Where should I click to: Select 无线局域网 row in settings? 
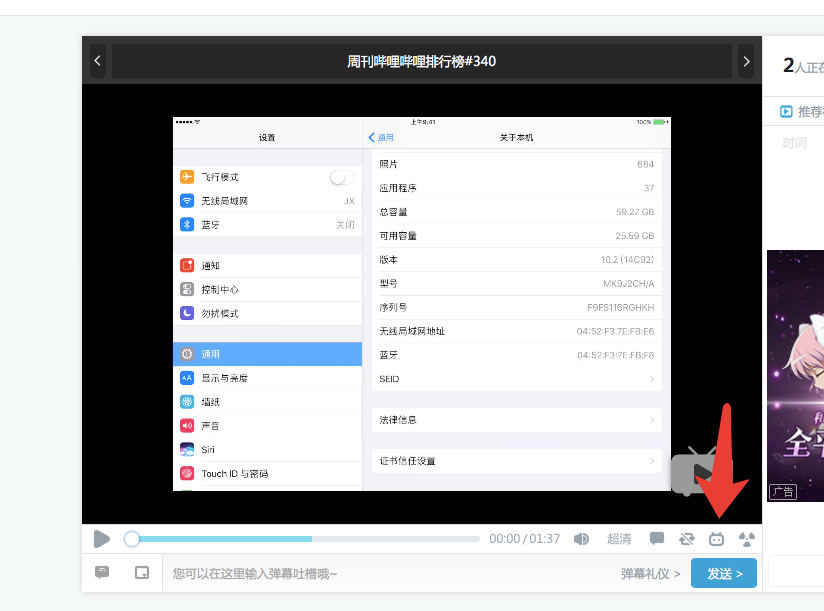click(x=267, y=201)
